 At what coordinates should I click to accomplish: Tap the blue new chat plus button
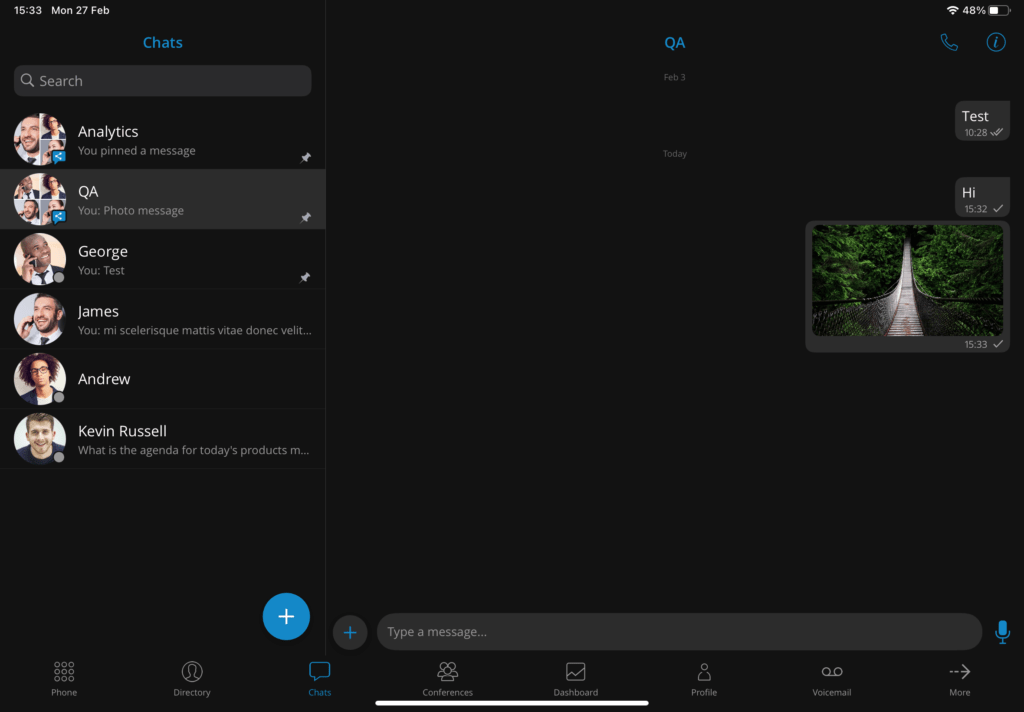pos(286,616)
